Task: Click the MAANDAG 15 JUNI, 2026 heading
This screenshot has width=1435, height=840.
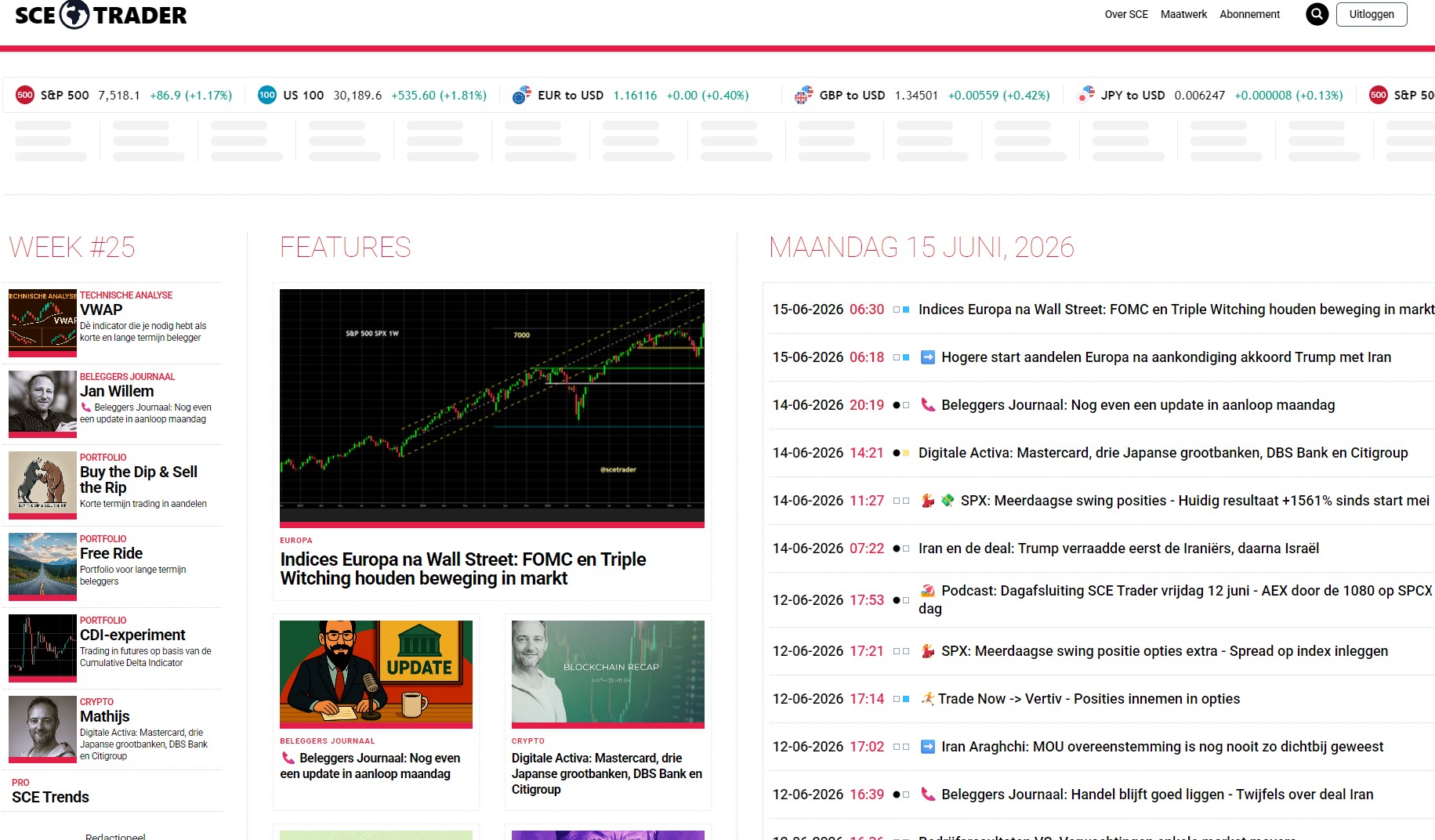Action: 922,248
